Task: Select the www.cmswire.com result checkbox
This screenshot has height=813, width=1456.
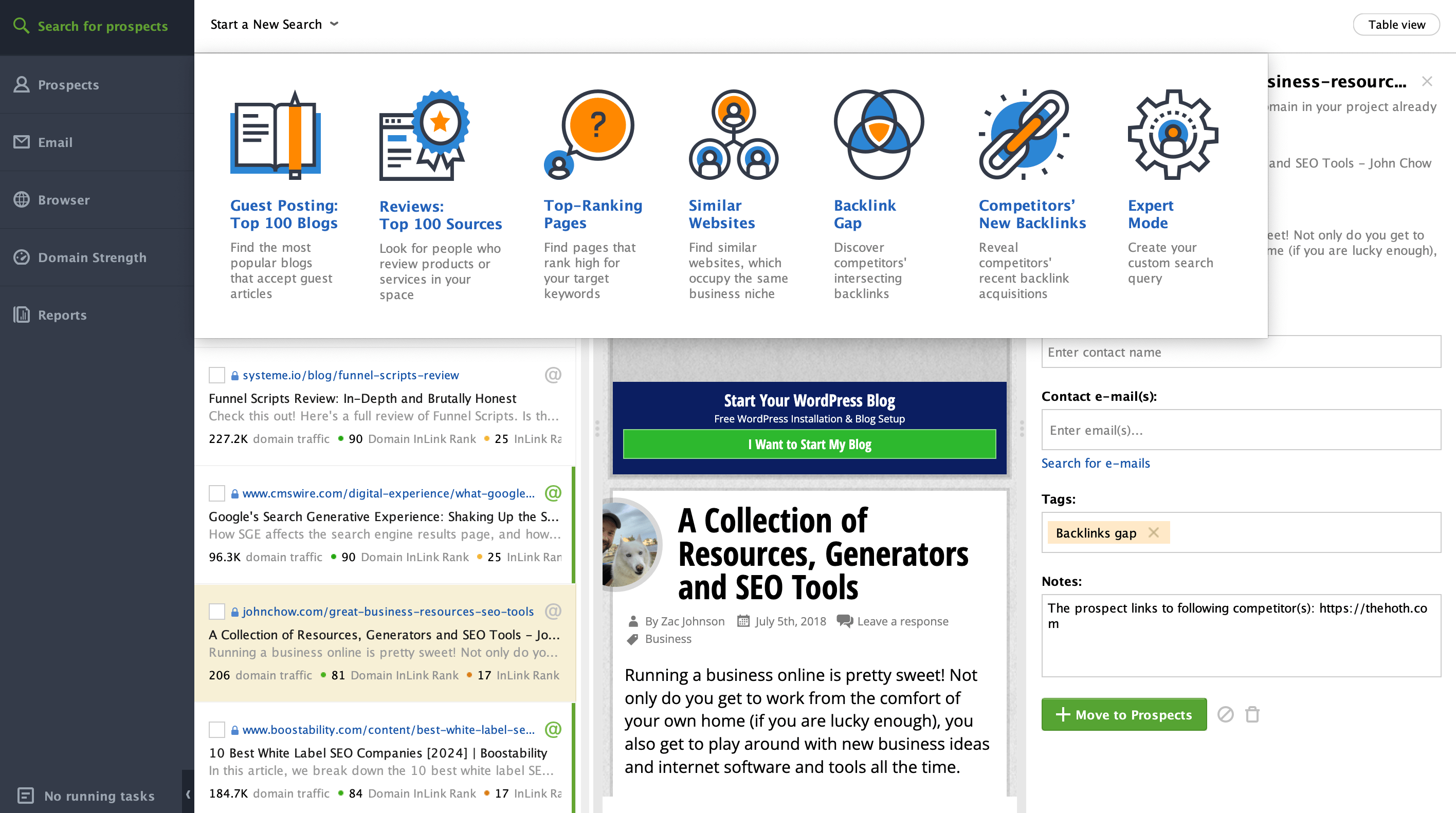Action: 217,493
